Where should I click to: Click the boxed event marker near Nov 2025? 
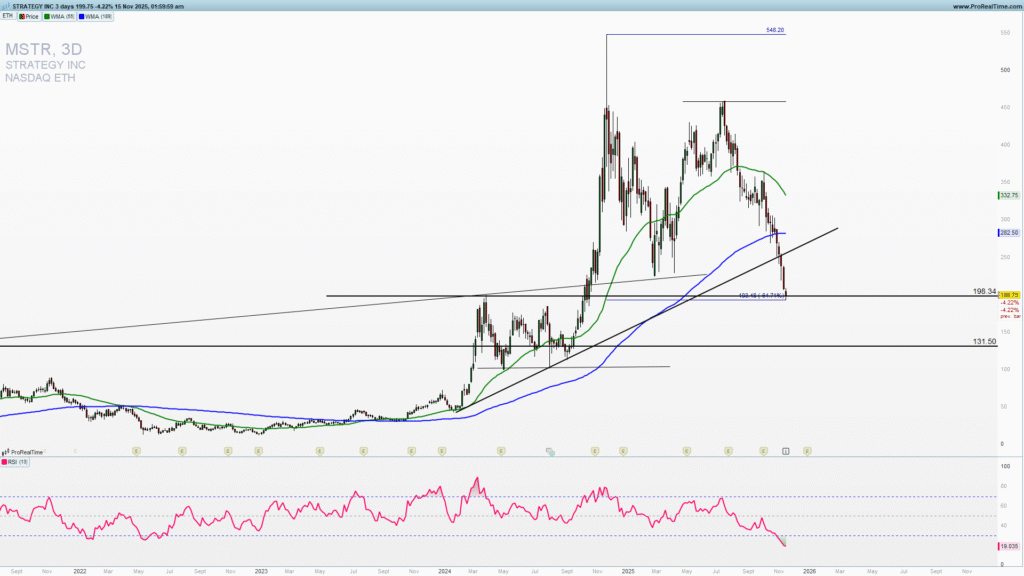click(786, 452)
